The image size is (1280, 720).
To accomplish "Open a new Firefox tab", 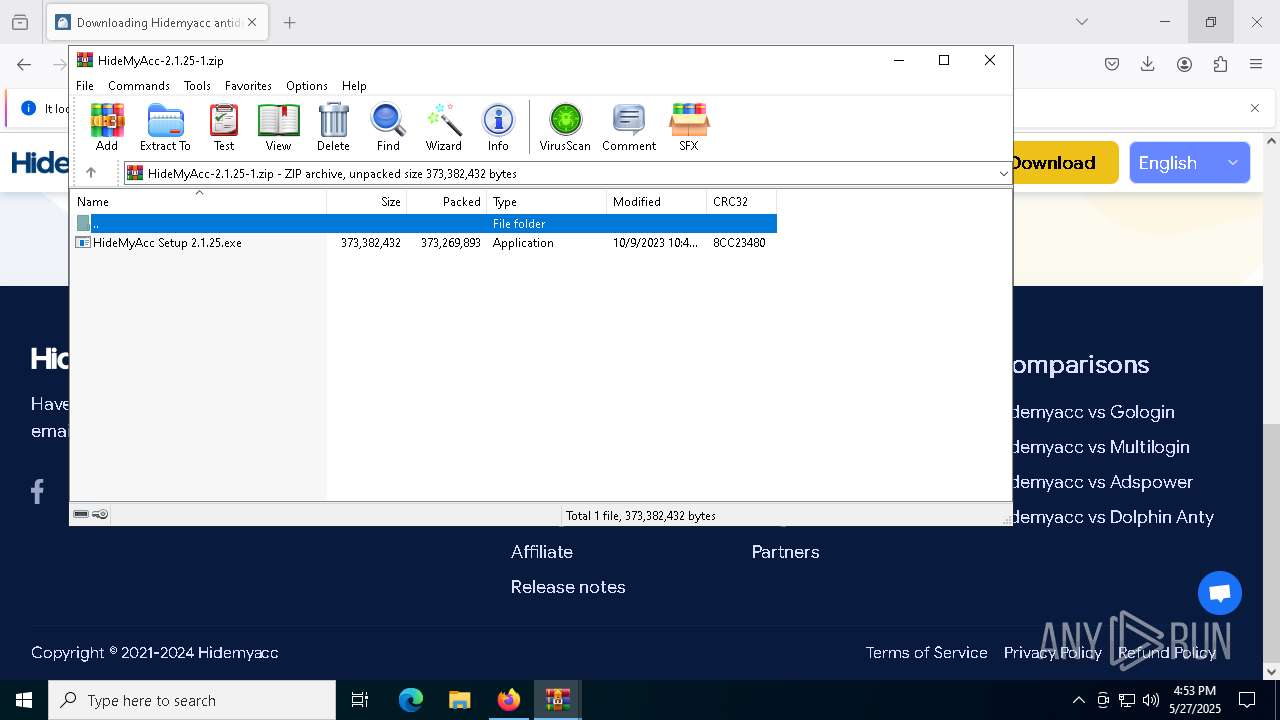I will click(x=289, y=22).
